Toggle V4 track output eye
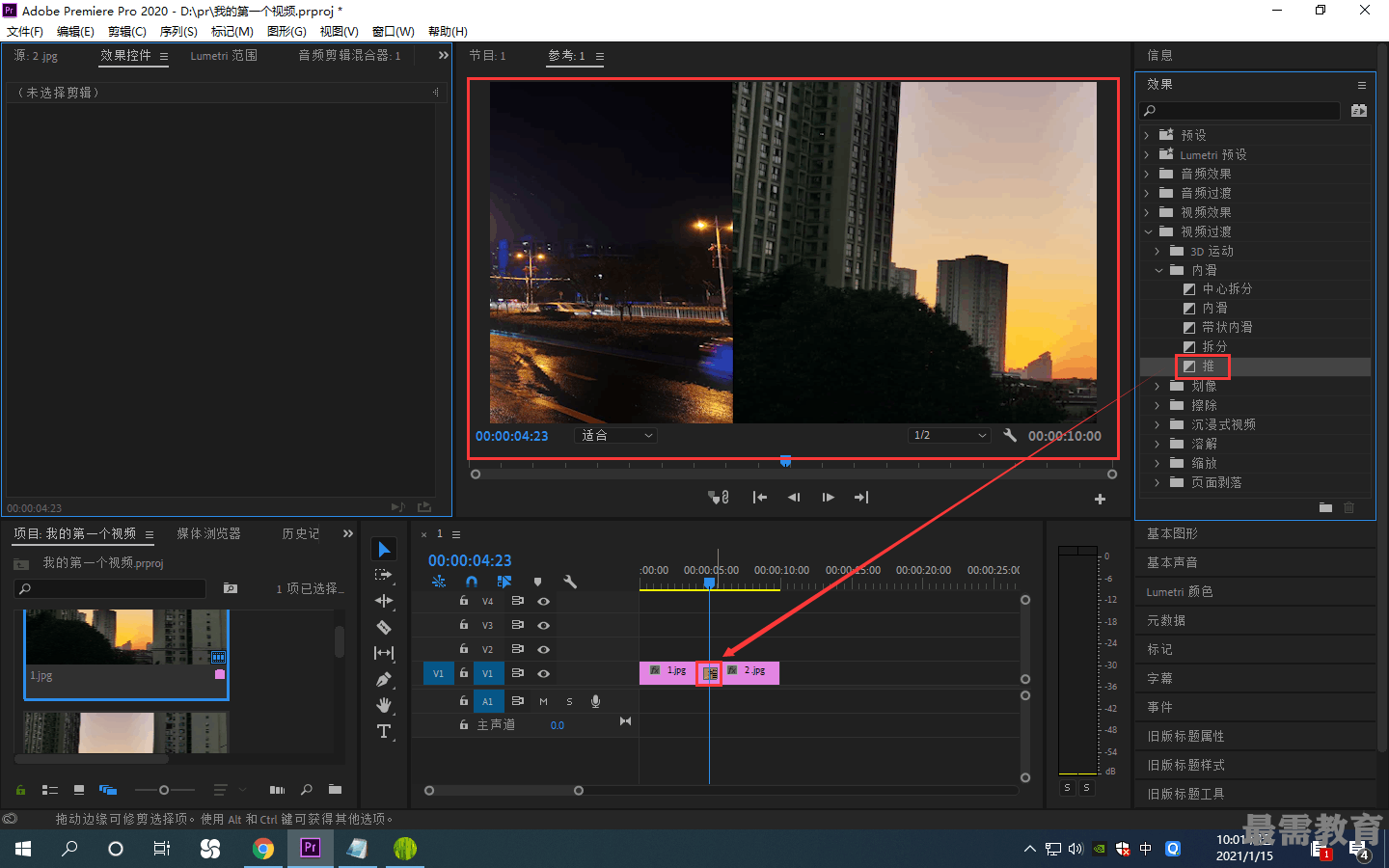 [x=543, y=601]
